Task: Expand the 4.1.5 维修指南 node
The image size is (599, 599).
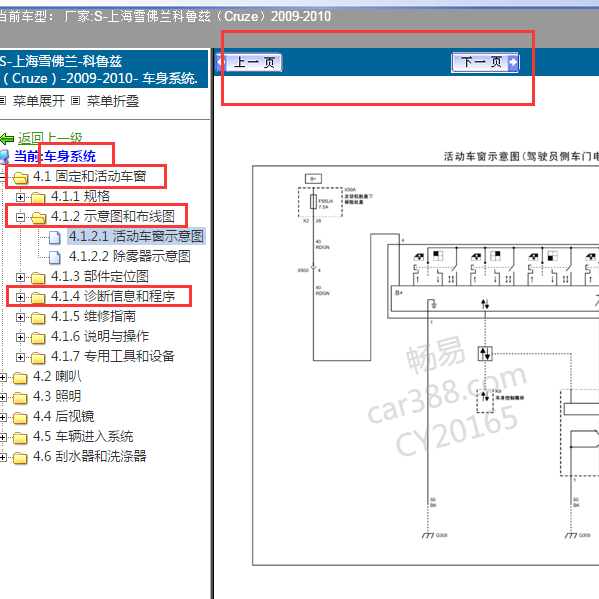Action: pyautogui.click(x=20, y=317)
